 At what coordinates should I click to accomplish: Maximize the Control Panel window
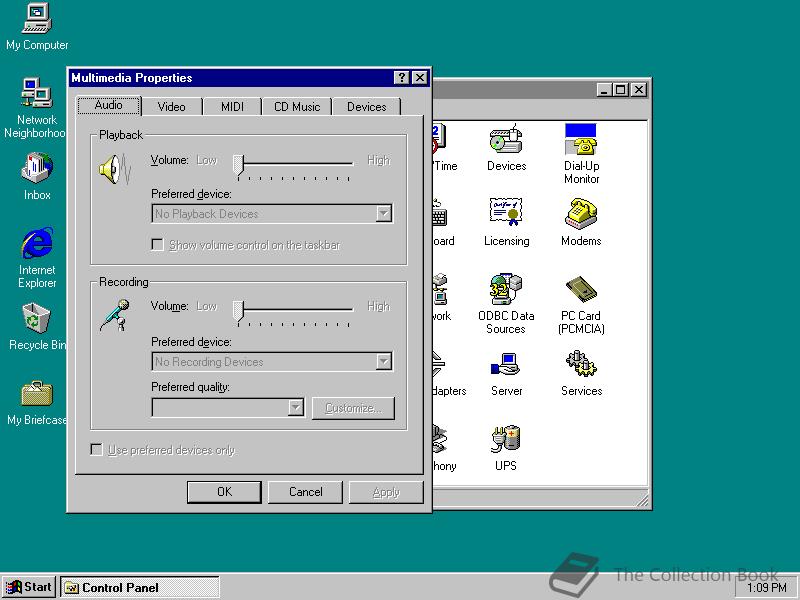tap(620, 90)
